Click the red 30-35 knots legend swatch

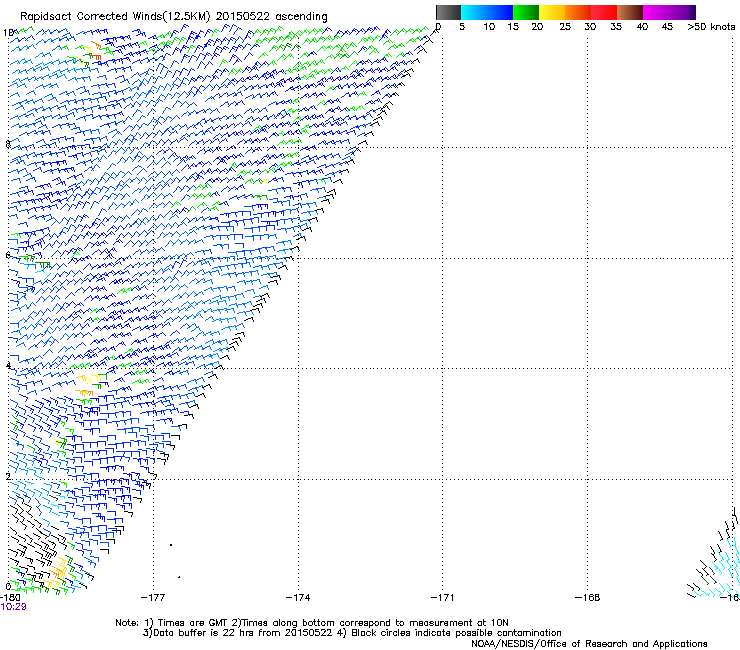pos(604,12)
